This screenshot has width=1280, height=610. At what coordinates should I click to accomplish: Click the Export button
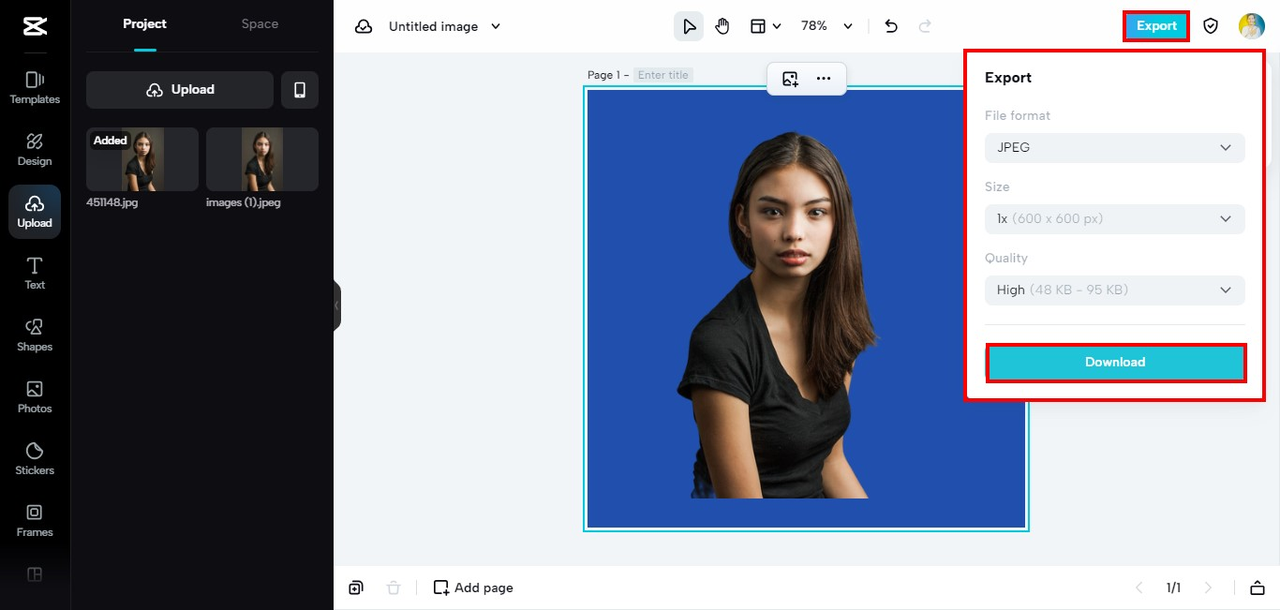(x=1156, y=27)
